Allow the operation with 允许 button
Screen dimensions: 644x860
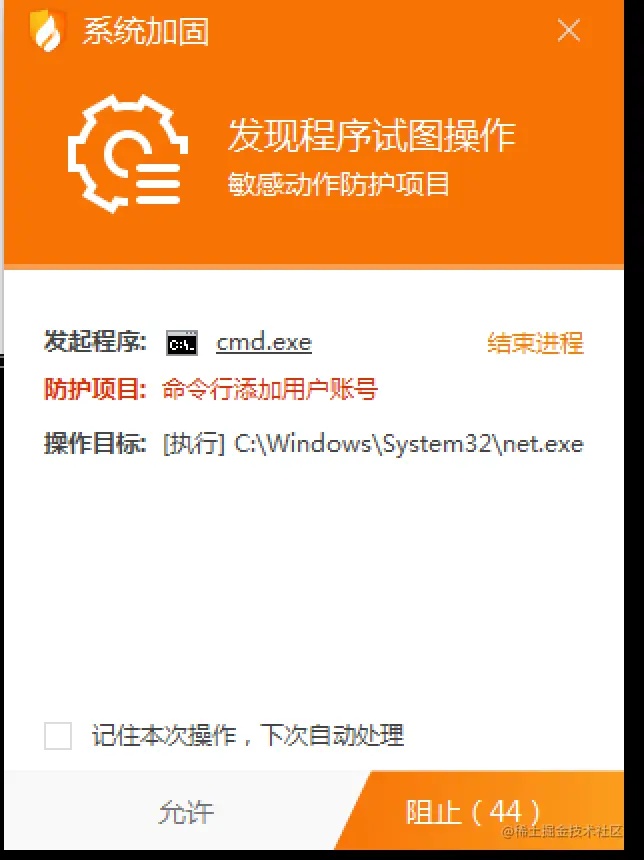(x=186, y=812)
